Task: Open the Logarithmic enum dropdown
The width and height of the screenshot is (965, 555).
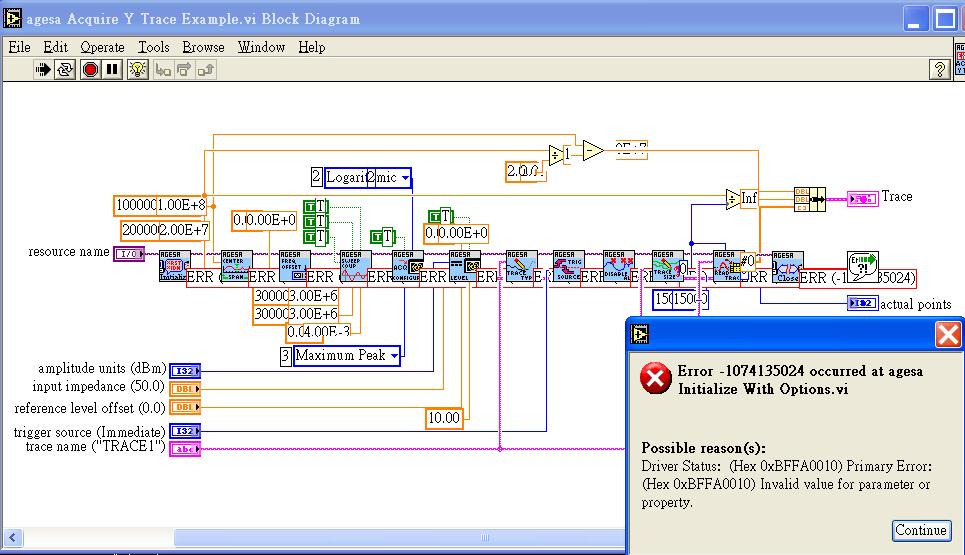Action: [x=405, y=177]
